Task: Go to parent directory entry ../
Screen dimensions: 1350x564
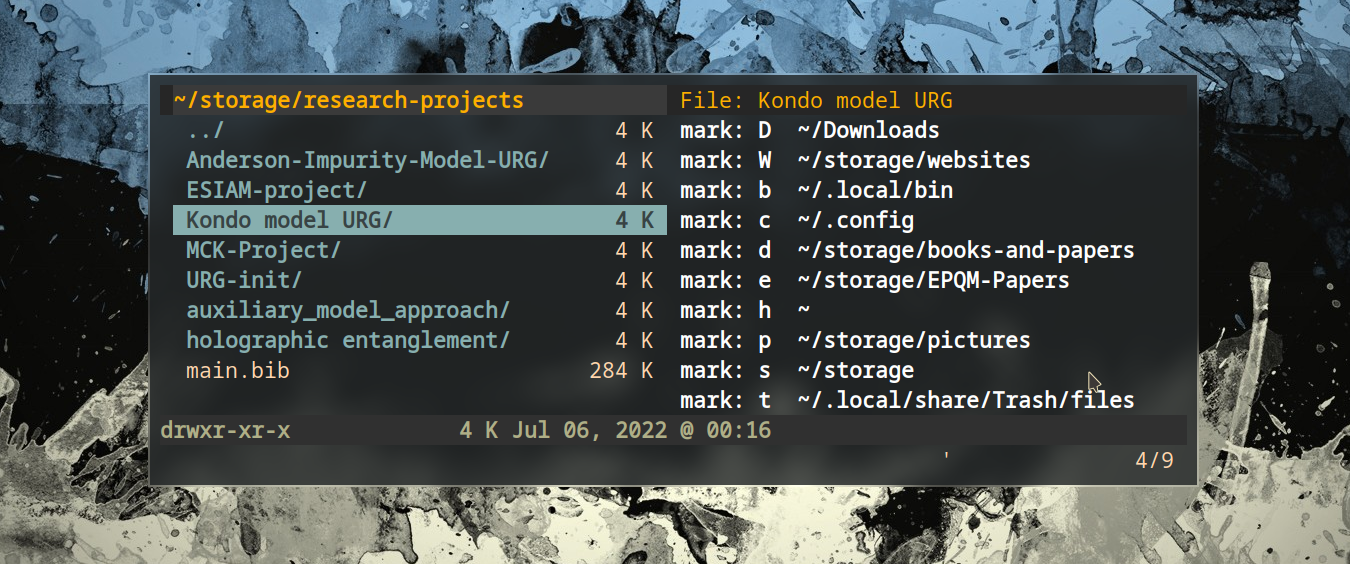Action: click(x=205, y=130)
